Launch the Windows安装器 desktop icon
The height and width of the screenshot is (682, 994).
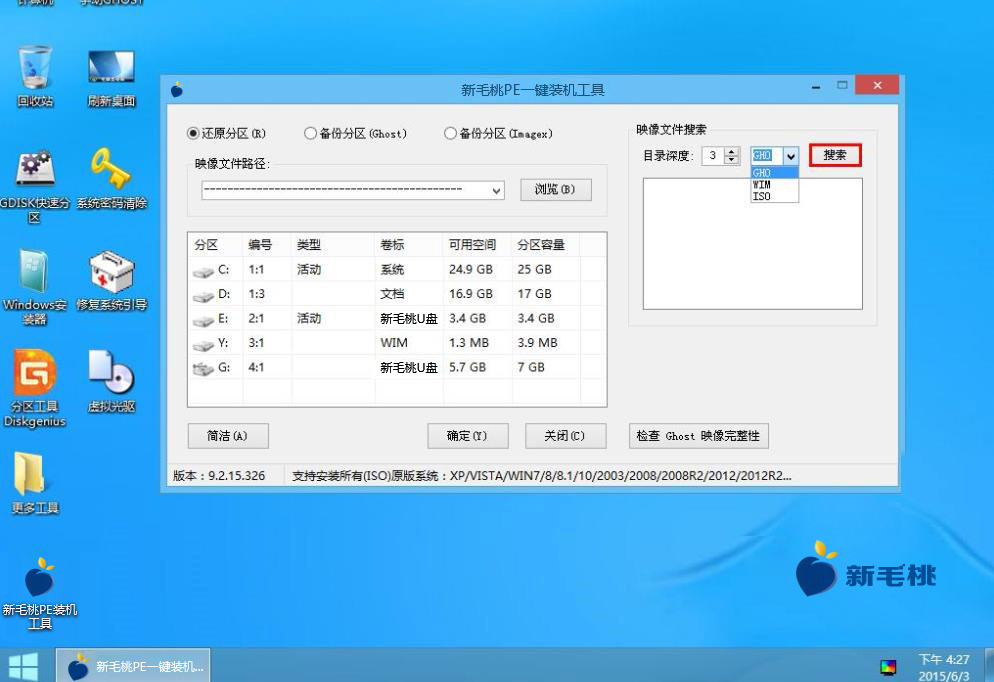click(x=34, y=286)
